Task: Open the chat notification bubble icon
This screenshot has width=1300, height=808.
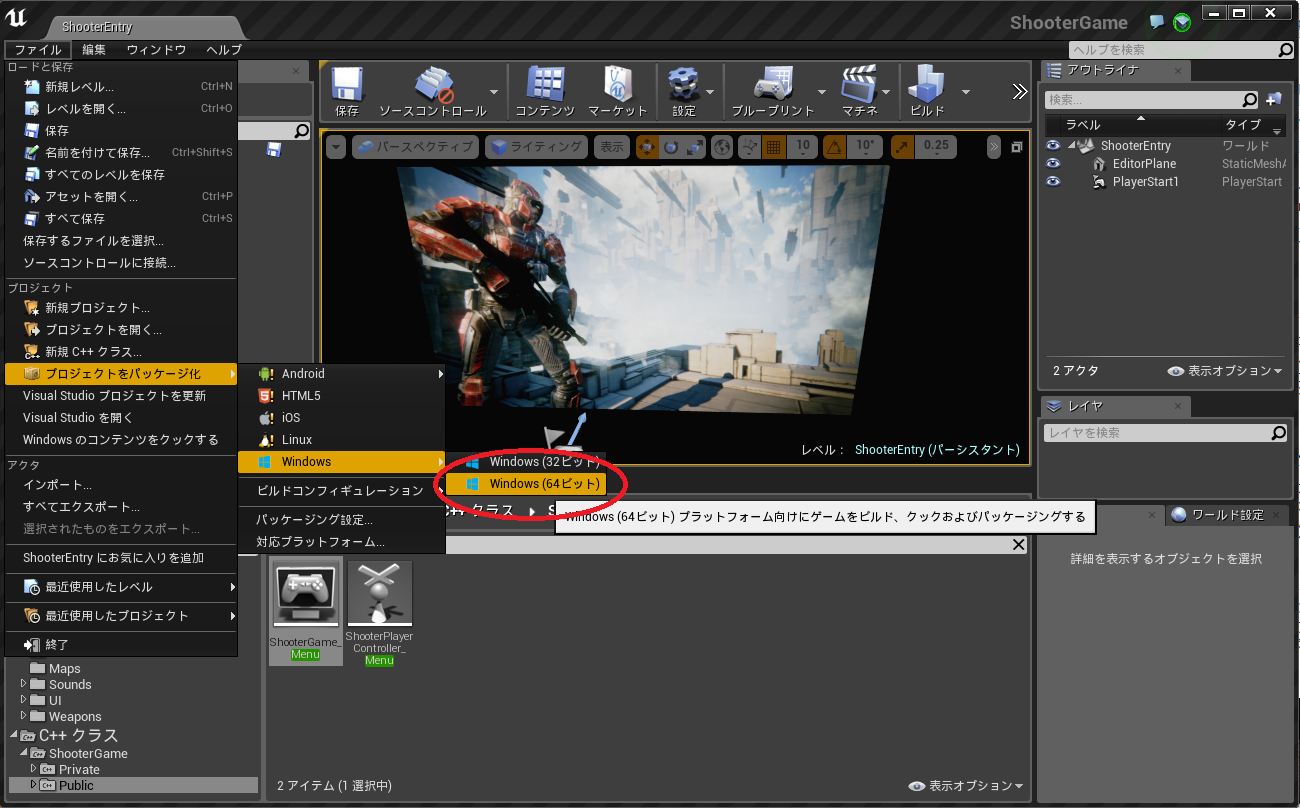Action: point(1157,21)
